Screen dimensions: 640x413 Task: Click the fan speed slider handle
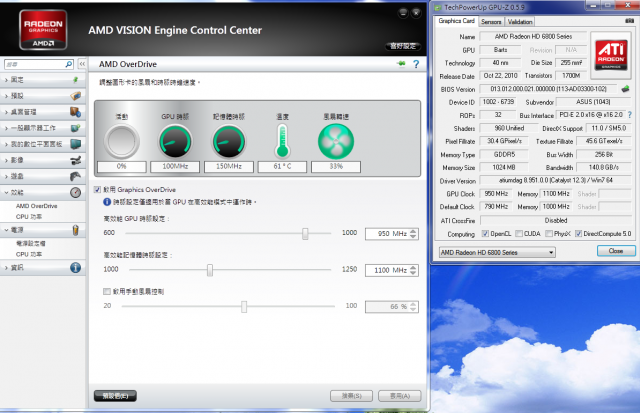244,306
